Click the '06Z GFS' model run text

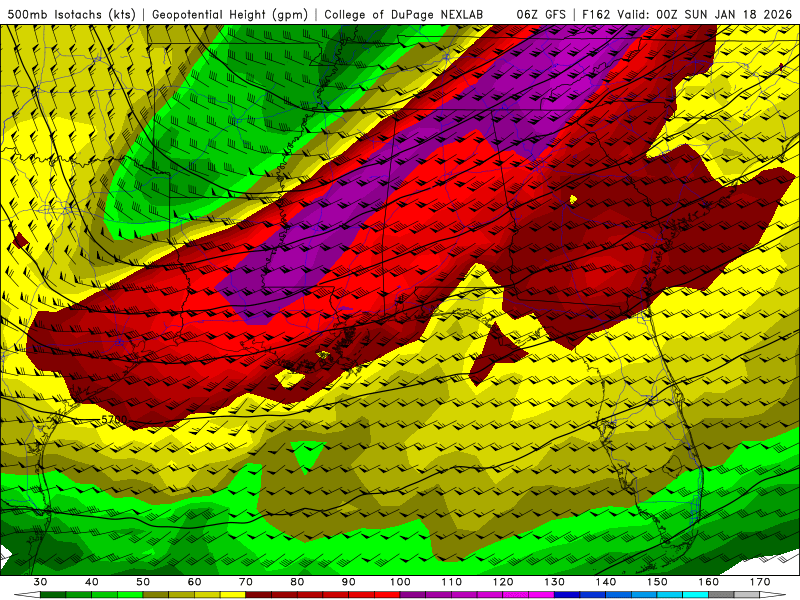click(x=541, y=15)
